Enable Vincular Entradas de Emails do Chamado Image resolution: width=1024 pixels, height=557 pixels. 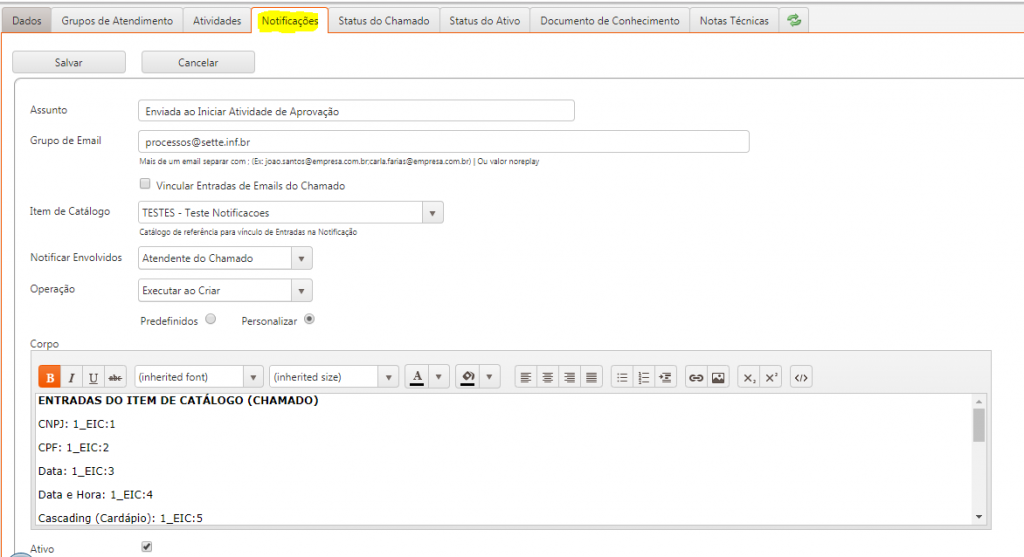coord(146,185)
